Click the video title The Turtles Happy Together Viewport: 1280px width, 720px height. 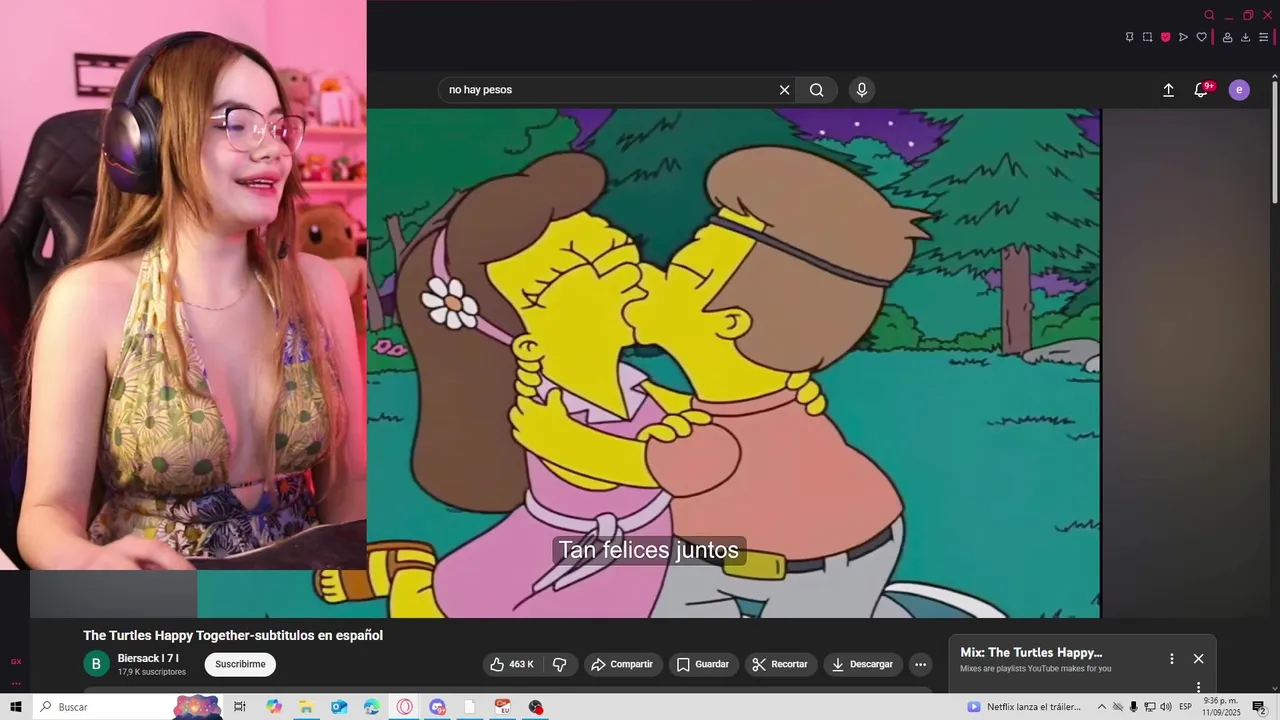coord(233,635)
